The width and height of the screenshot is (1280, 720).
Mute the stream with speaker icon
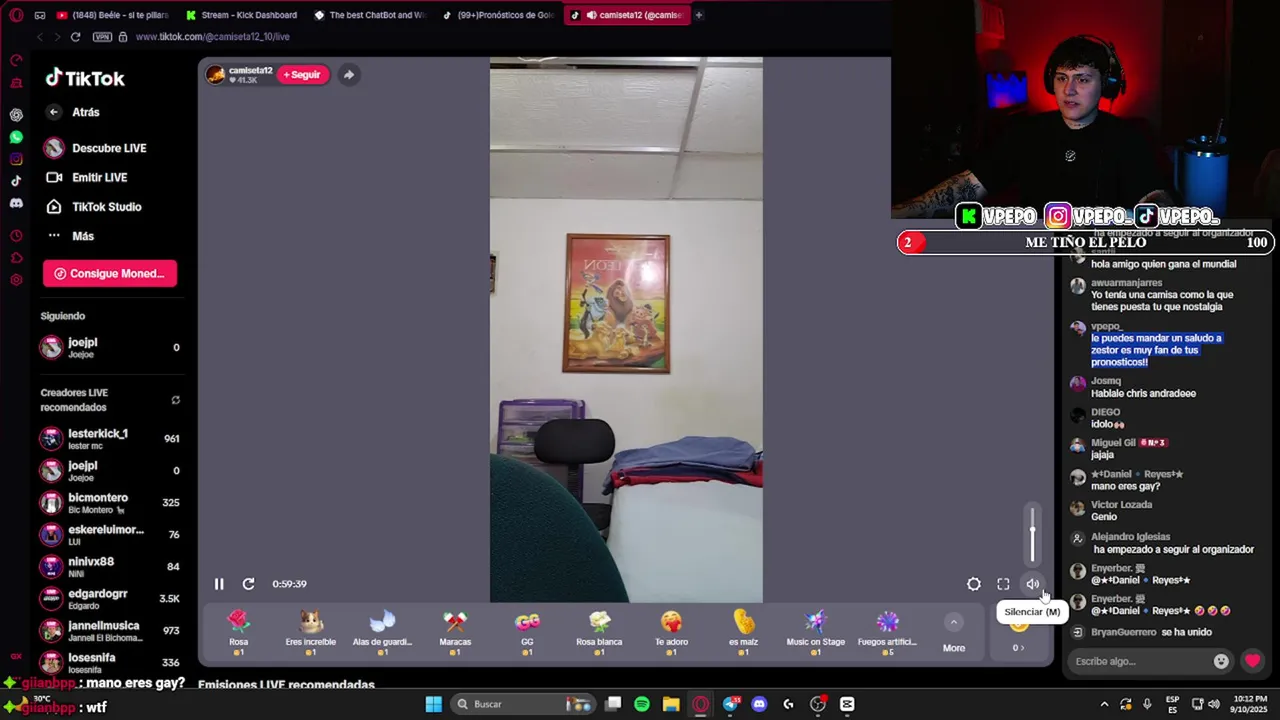coord(1032,584)
